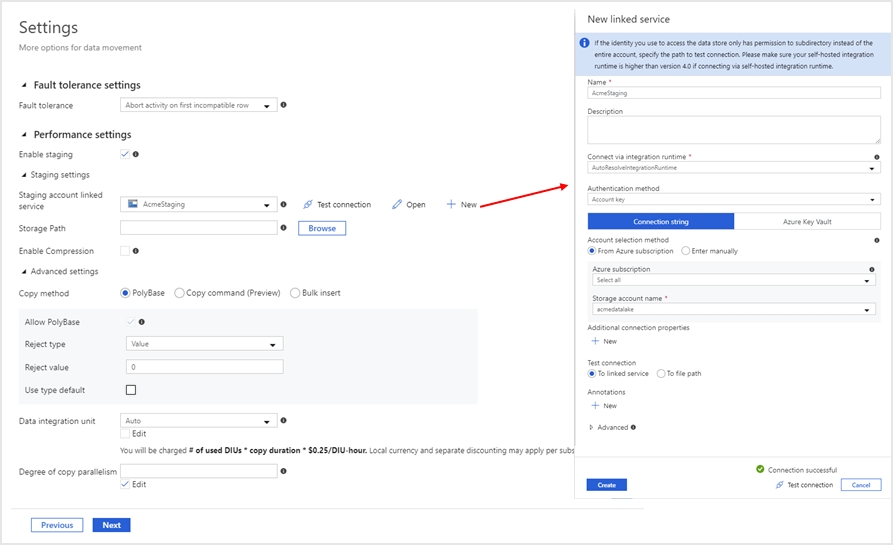Screen dimensions: 893x545
Task: Click info icon beside Connect via integration runtime
Action: click(876, 157)
